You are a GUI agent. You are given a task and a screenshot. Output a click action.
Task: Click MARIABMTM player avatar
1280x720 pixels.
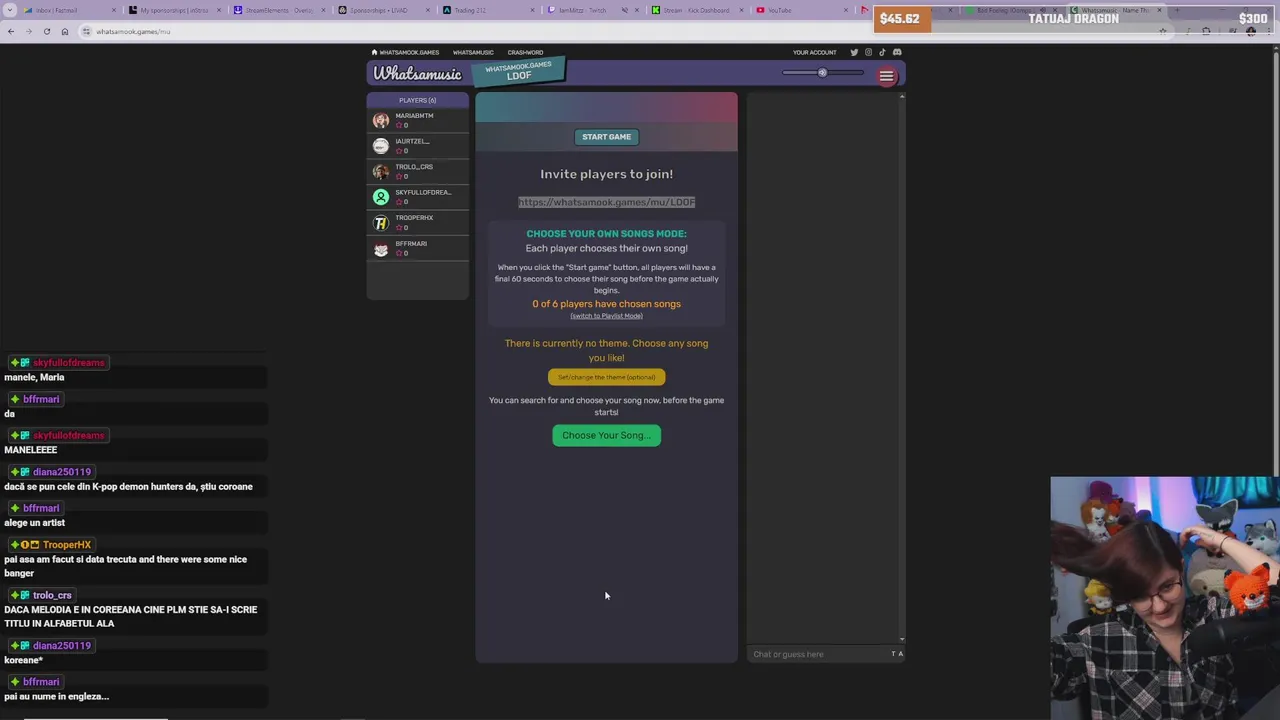pyautogui.click(x=381, y=120)
